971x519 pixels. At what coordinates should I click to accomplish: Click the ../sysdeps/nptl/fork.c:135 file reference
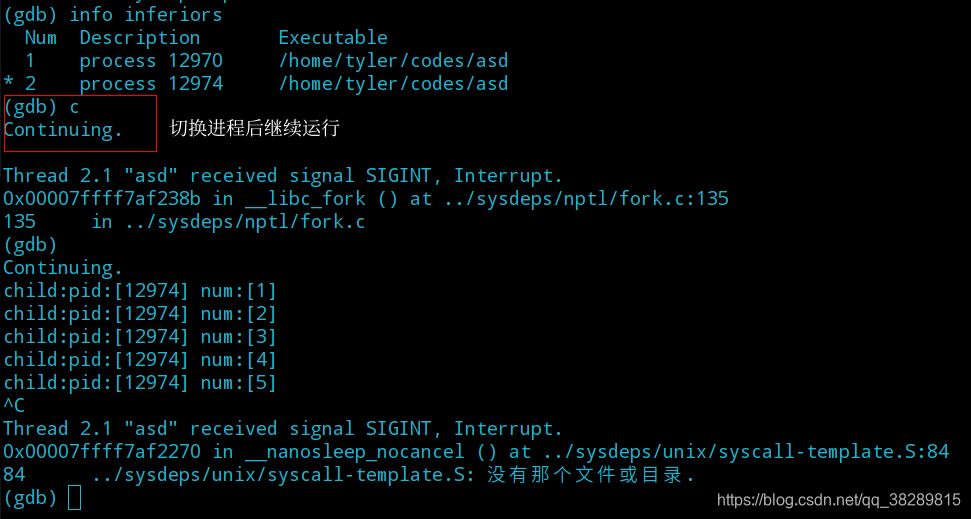click(585, 199)
